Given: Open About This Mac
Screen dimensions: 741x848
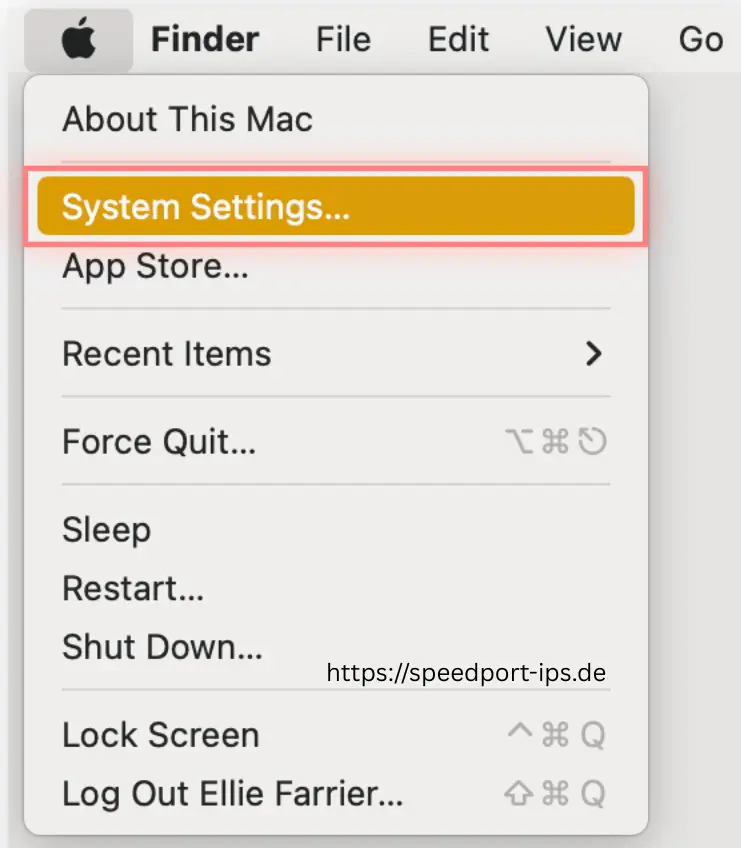Looking at the screenshot, I should pos(188,118).
